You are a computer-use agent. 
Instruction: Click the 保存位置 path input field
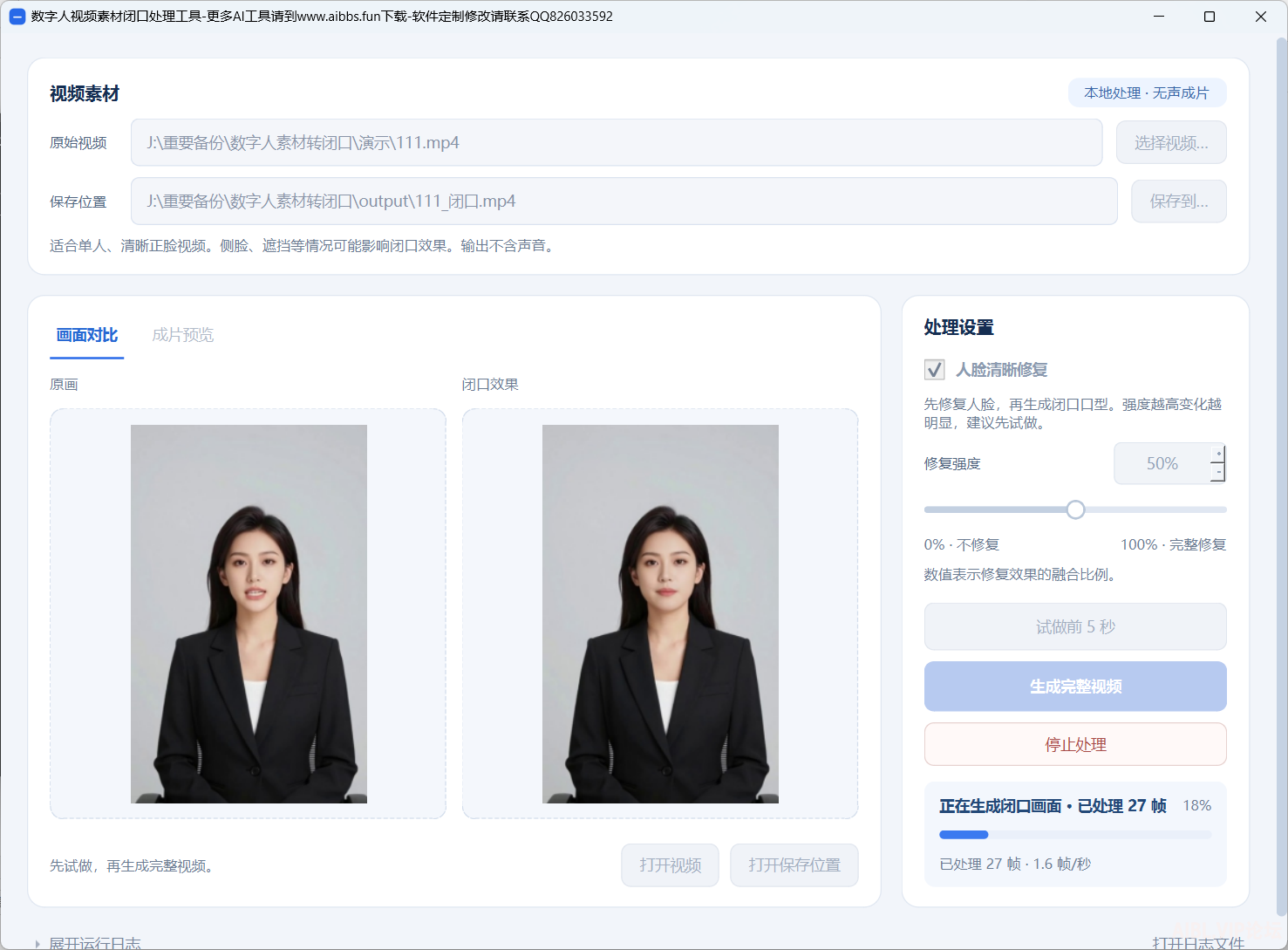(x=624, y=202)
